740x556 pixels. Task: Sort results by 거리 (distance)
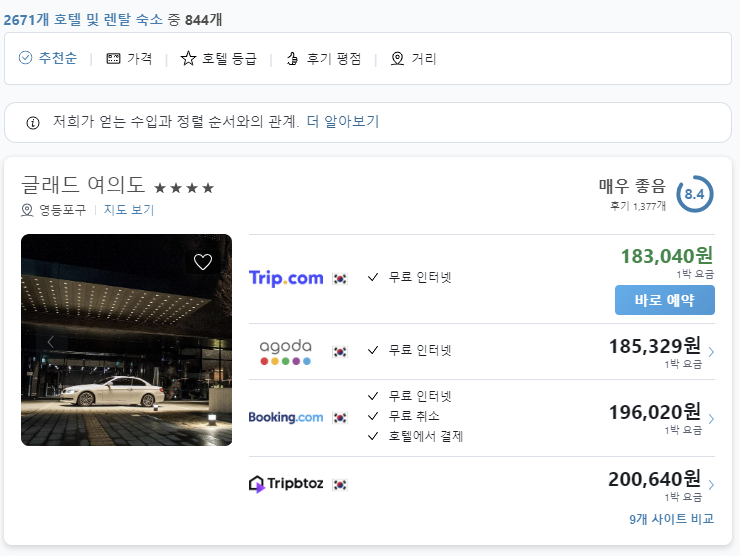[413, 59]
